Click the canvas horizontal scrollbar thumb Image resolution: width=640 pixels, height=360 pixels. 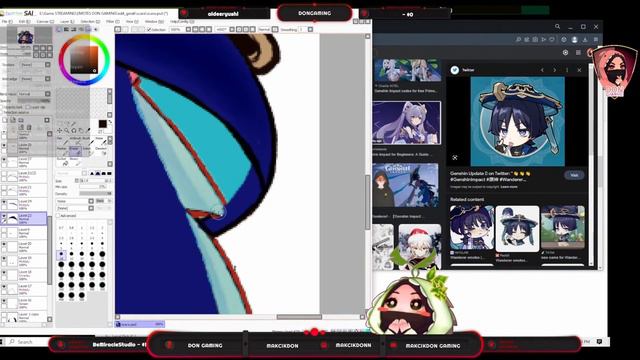click(x=299, y=317)
